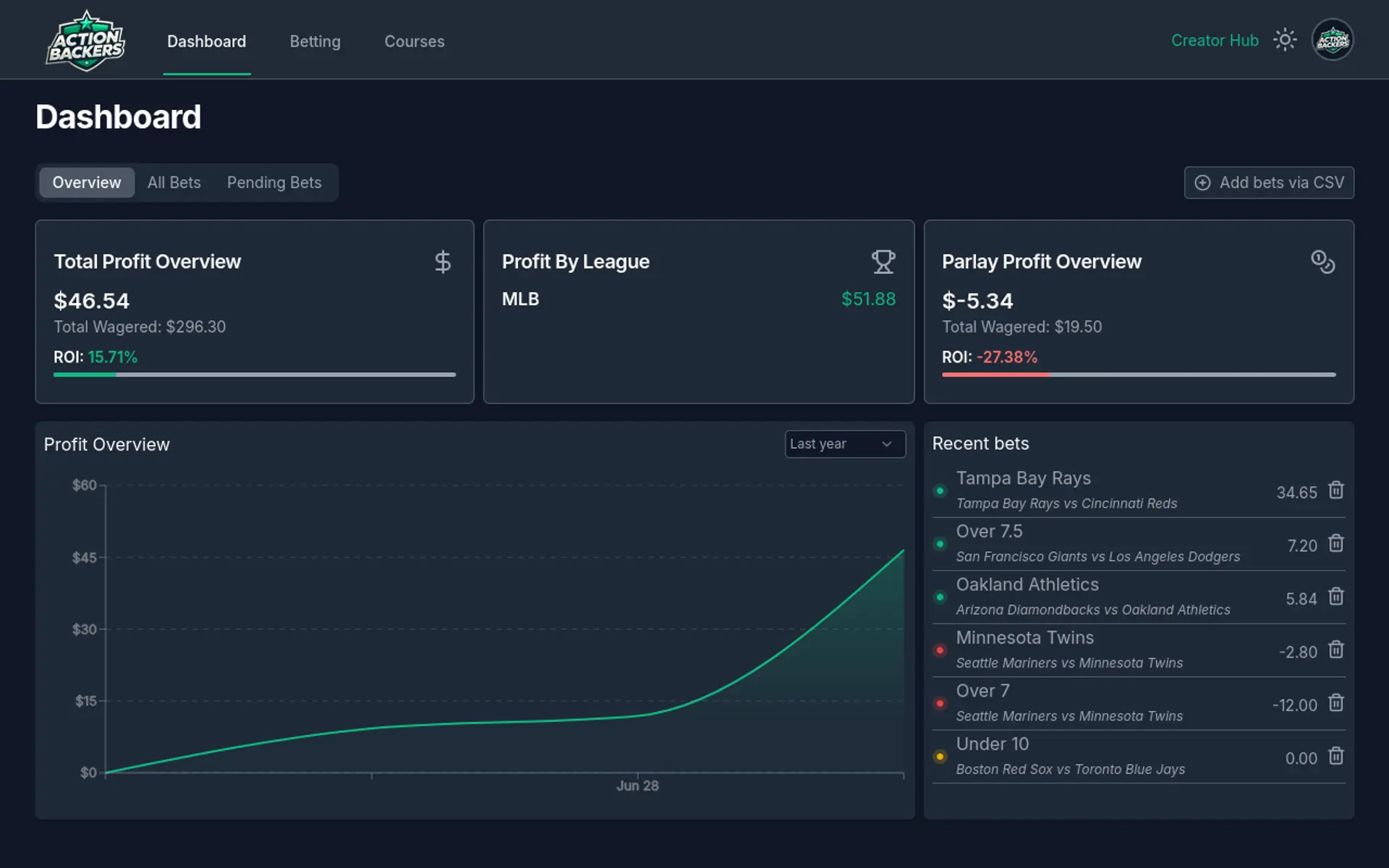Open the Creator Hub link

pyautogui.click(x=1215, y=41)
